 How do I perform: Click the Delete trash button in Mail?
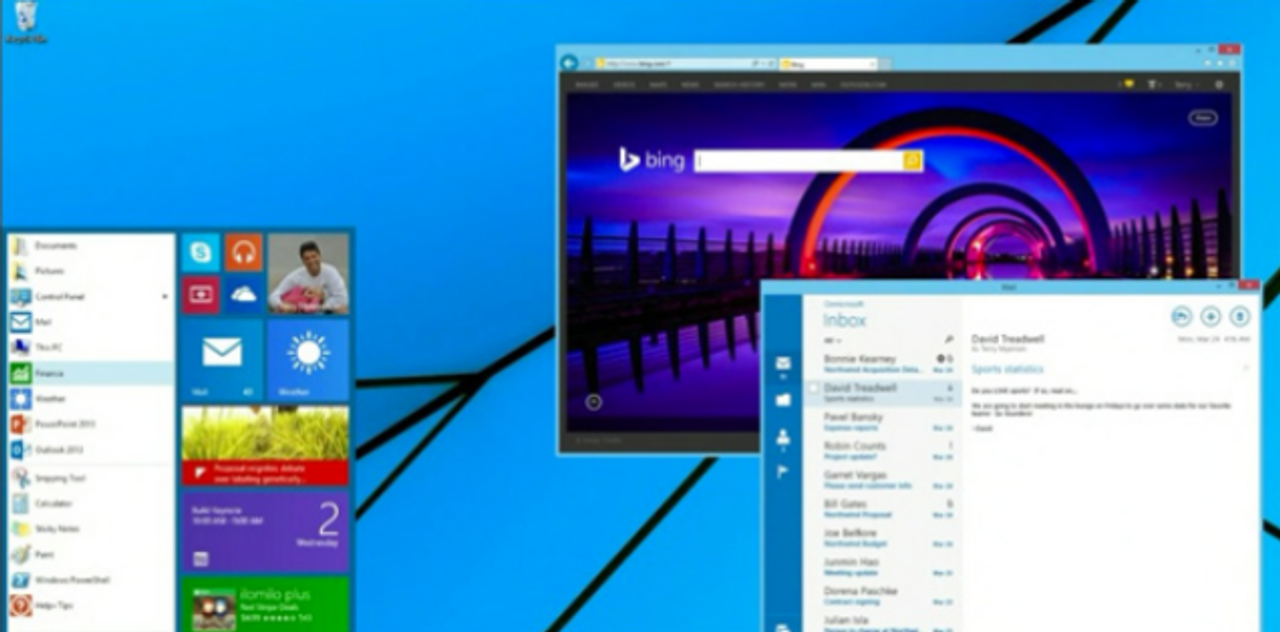click(x=1240, y=316)
